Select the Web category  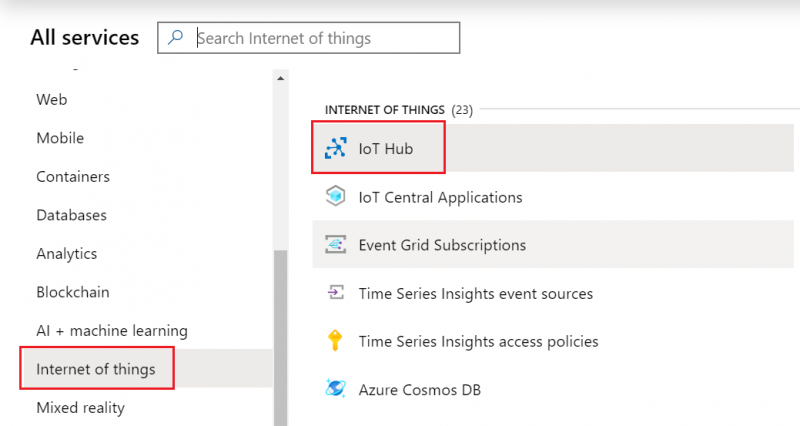(51, 100)
